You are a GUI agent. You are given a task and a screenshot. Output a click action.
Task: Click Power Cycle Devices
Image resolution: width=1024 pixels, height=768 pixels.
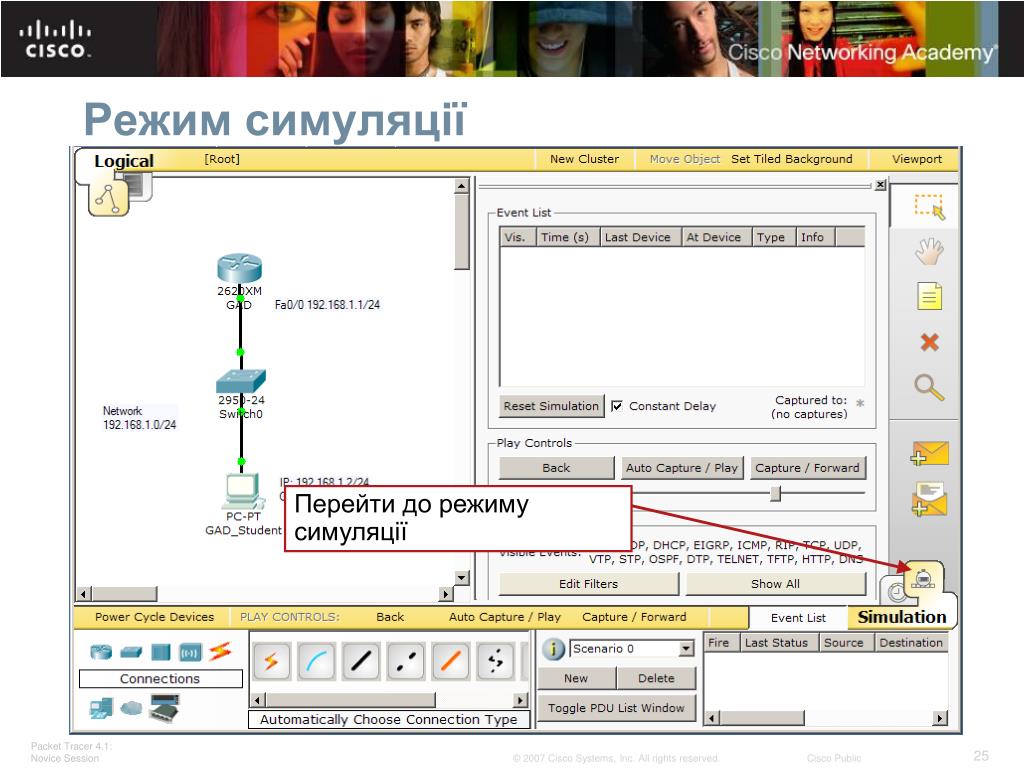coord(154,617)
